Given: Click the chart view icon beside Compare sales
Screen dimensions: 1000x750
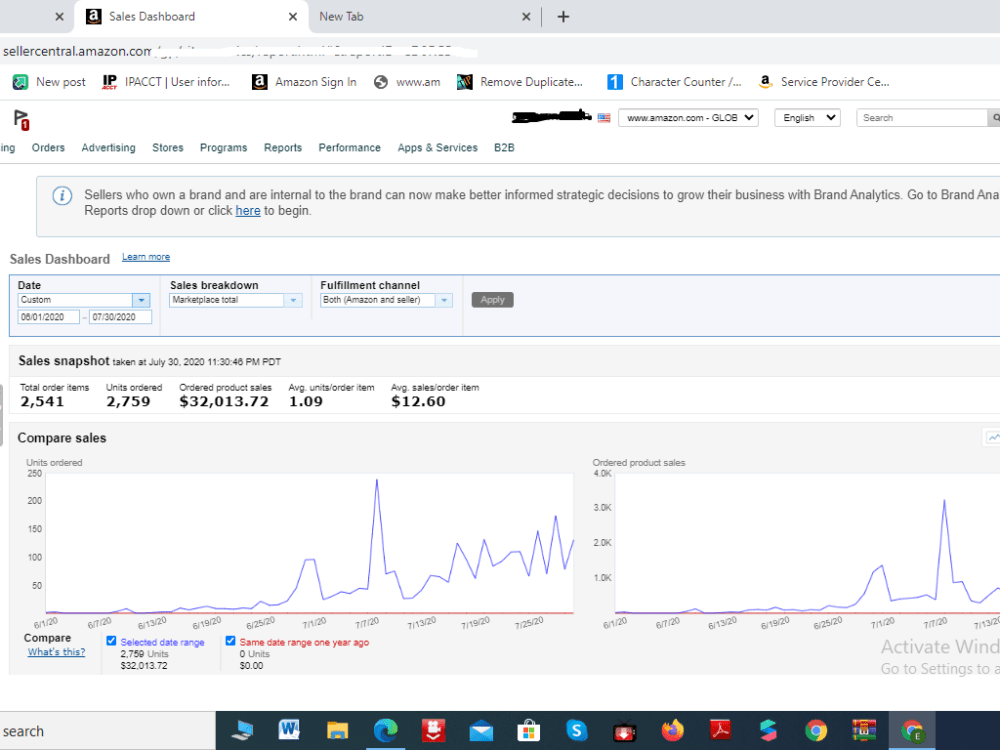Looking at the screenshot, I should tap(992, 438).
